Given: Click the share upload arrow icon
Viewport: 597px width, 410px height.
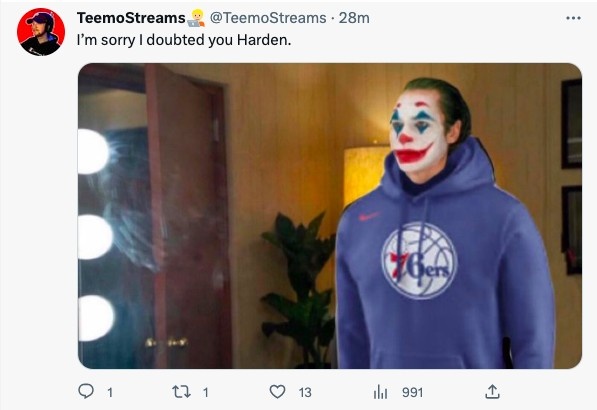Looking at the screenshot, I should tap(492, 391).
